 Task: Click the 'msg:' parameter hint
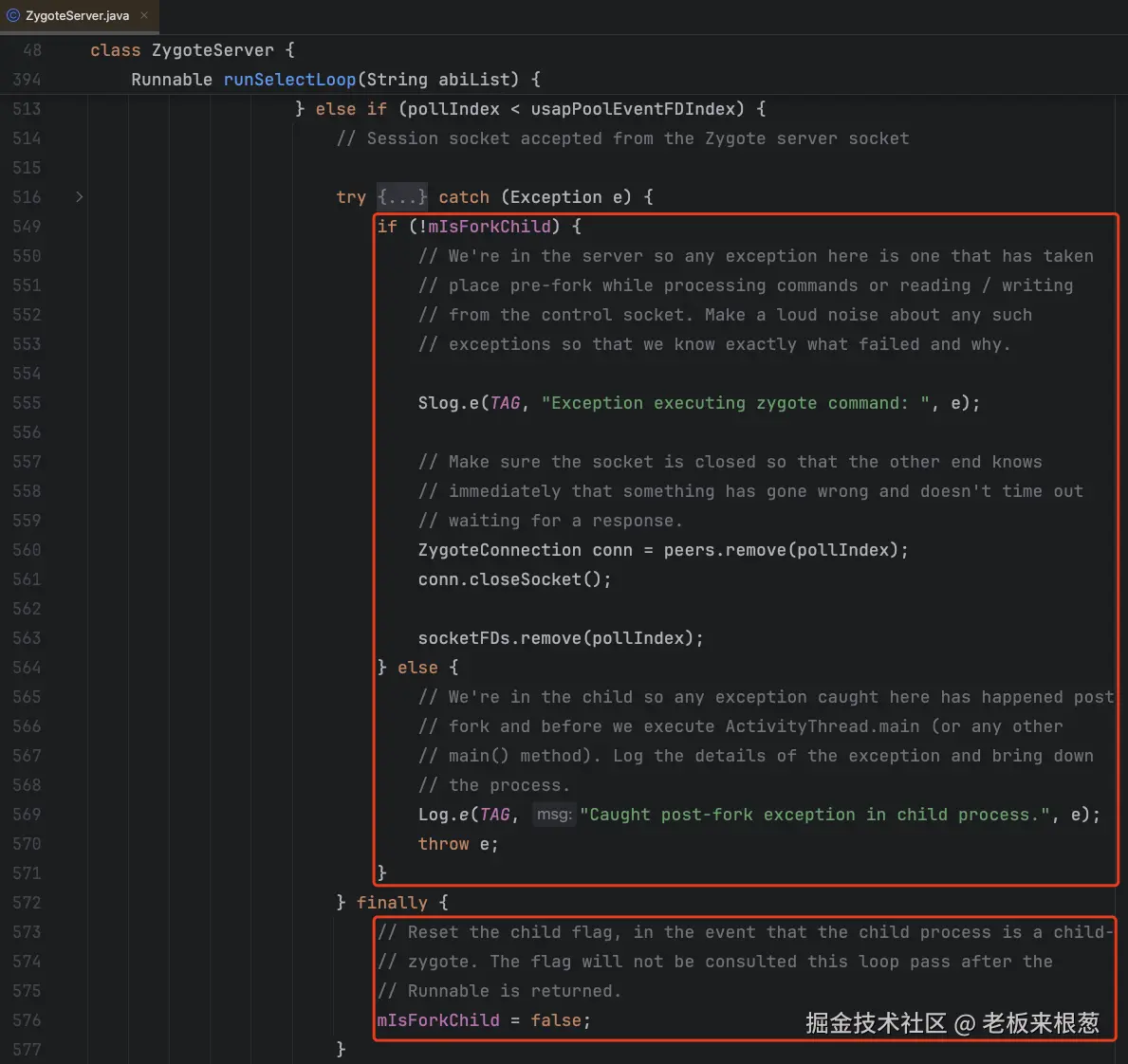[554, 815]
